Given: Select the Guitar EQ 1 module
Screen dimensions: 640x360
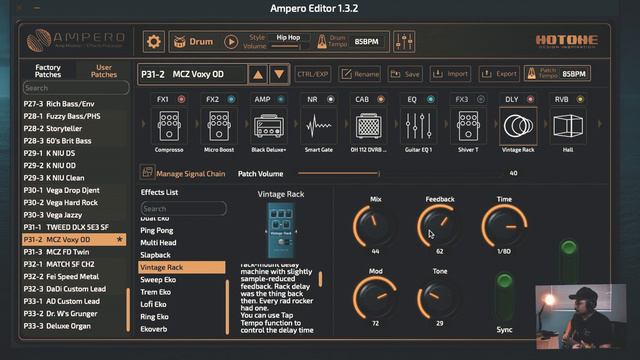Looking at the screenshot, I should pyautogui.click(x=418, y=126).
